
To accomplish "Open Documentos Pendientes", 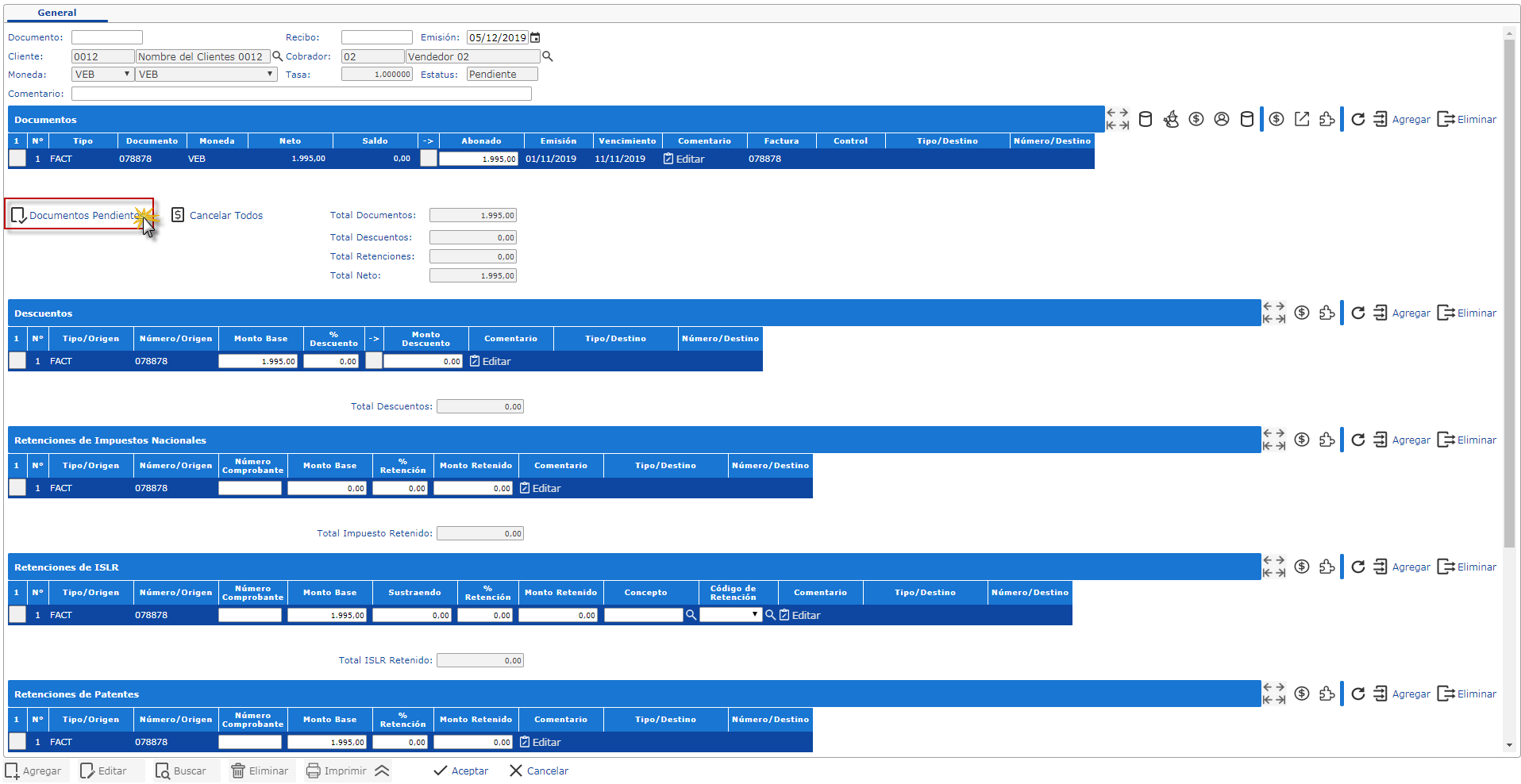I will point(79,215).
